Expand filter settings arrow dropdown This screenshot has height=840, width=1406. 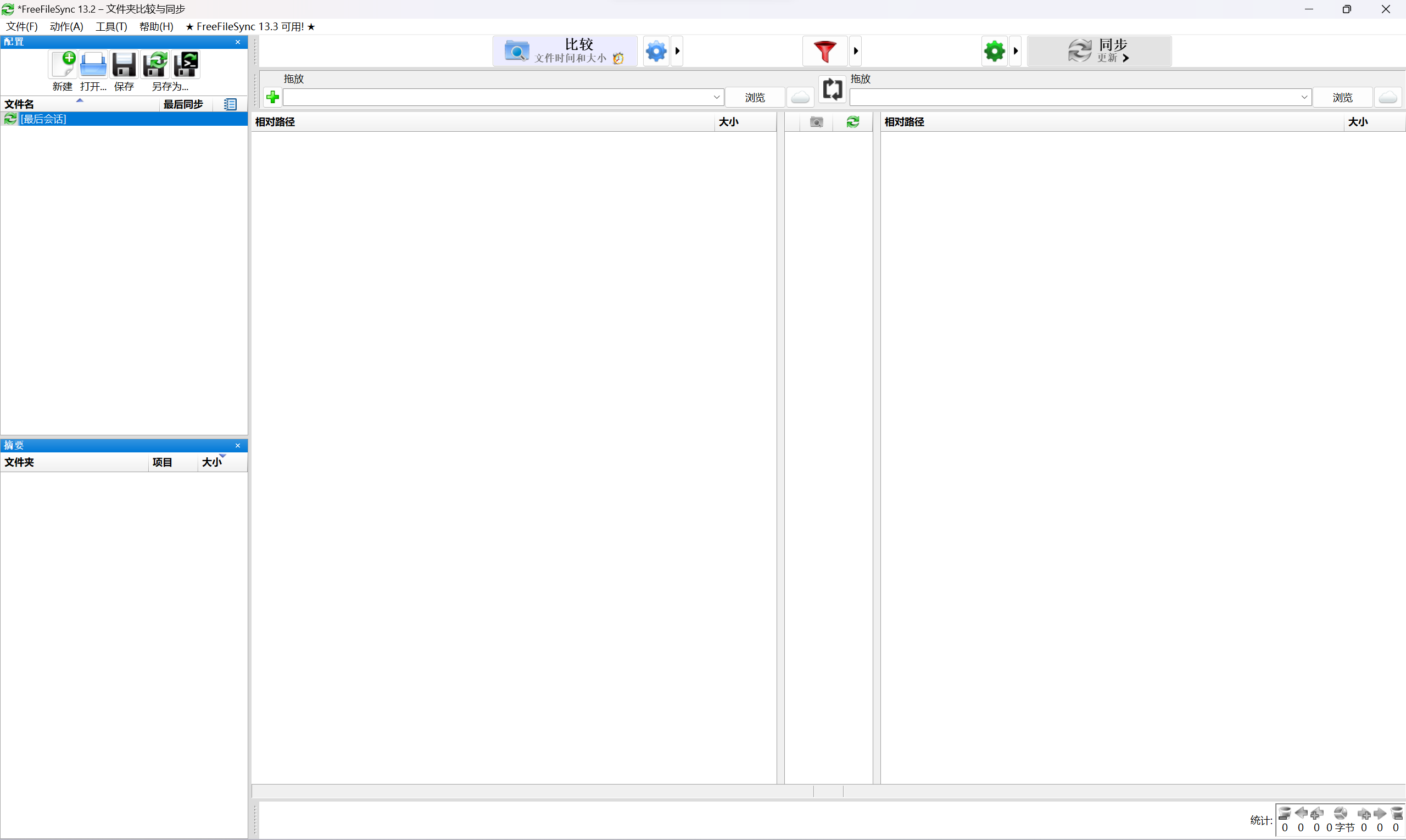click(856, 52)
